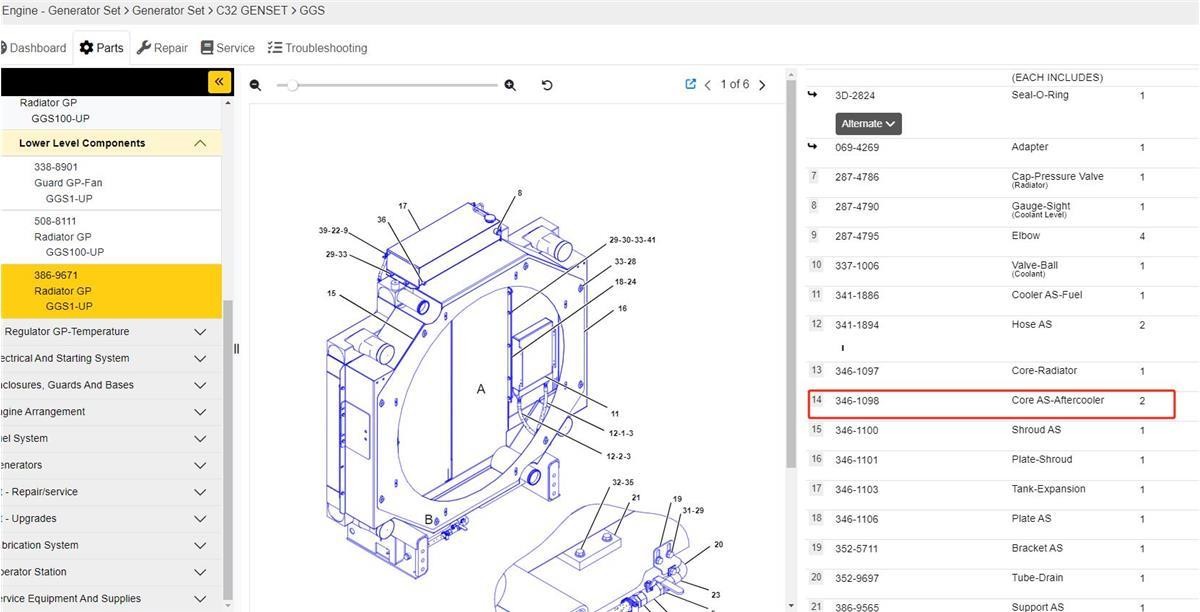Viewport: 1200px width, 612px height.
Task: Select 338-8901 Guard GP-Fan item
Action: click(110, 183)
